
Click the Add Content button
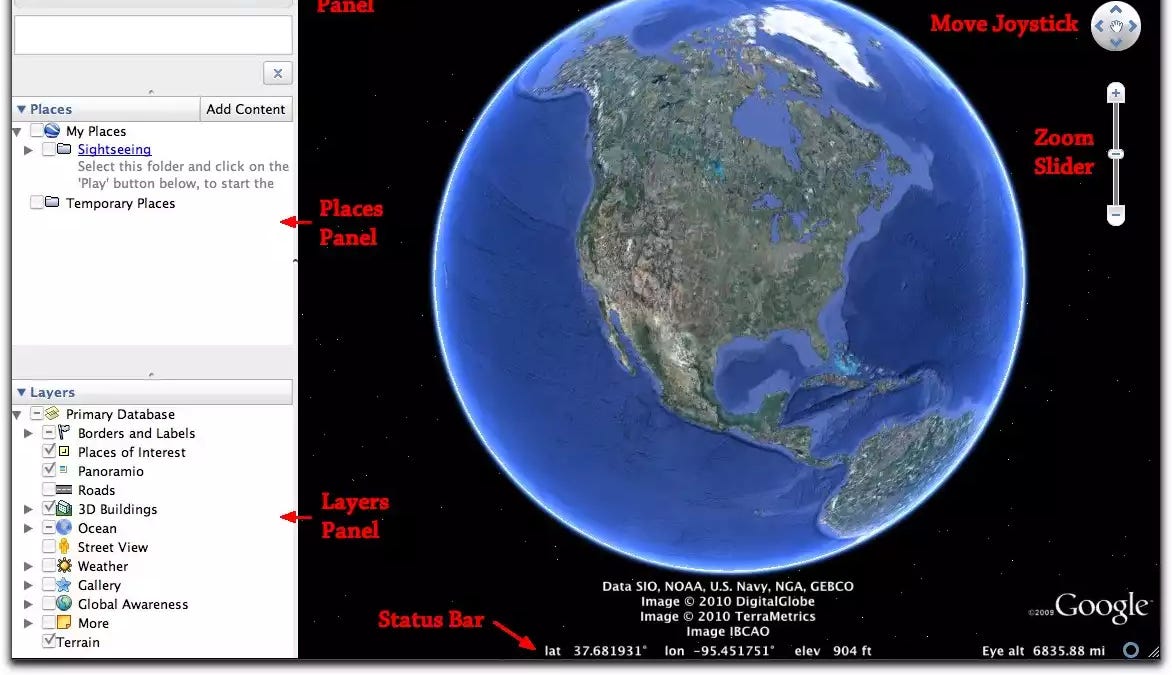(x=246, y=108)
